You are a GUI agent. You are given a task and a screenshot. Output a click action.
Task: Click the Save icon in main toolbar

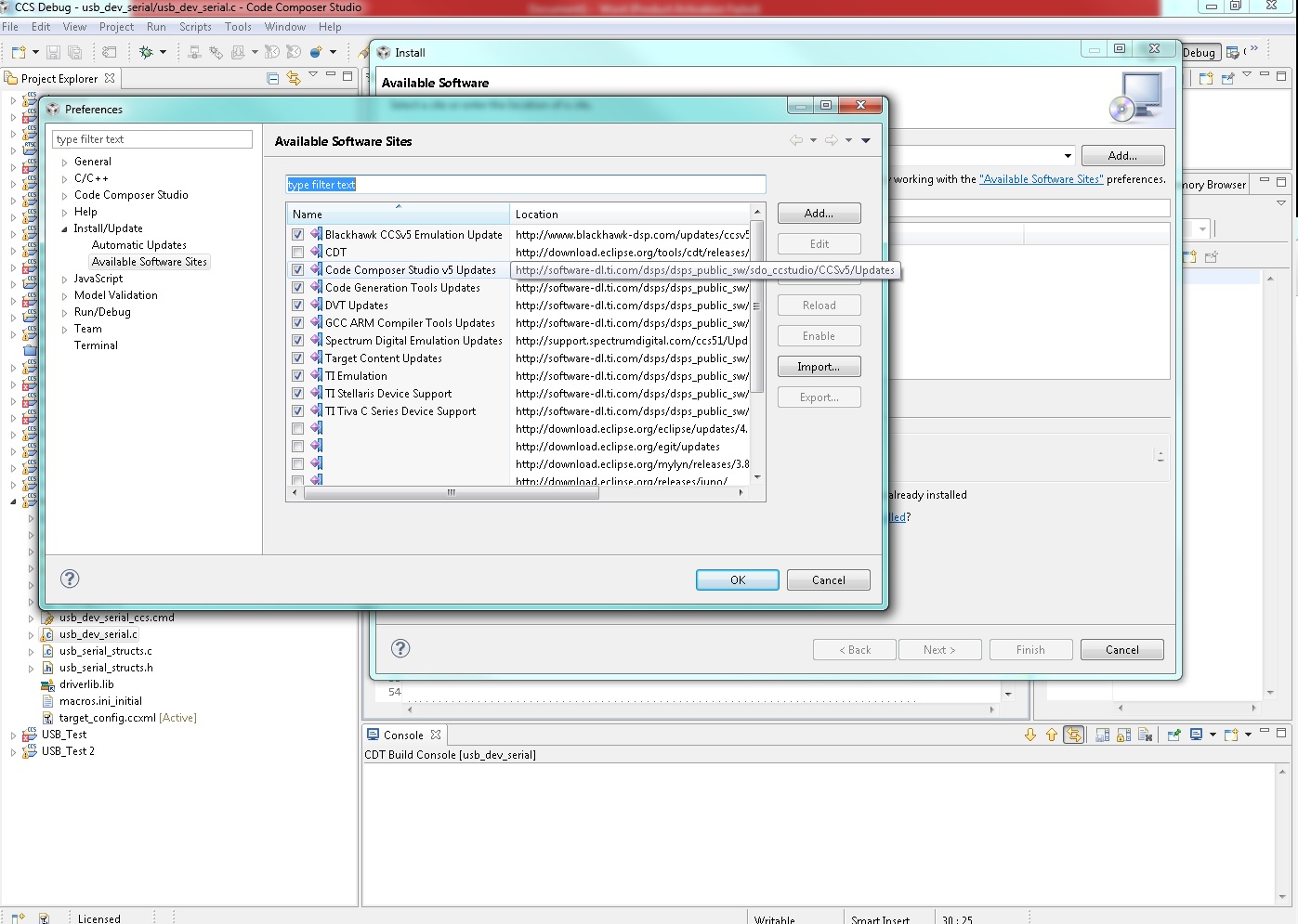coord(54,52)
